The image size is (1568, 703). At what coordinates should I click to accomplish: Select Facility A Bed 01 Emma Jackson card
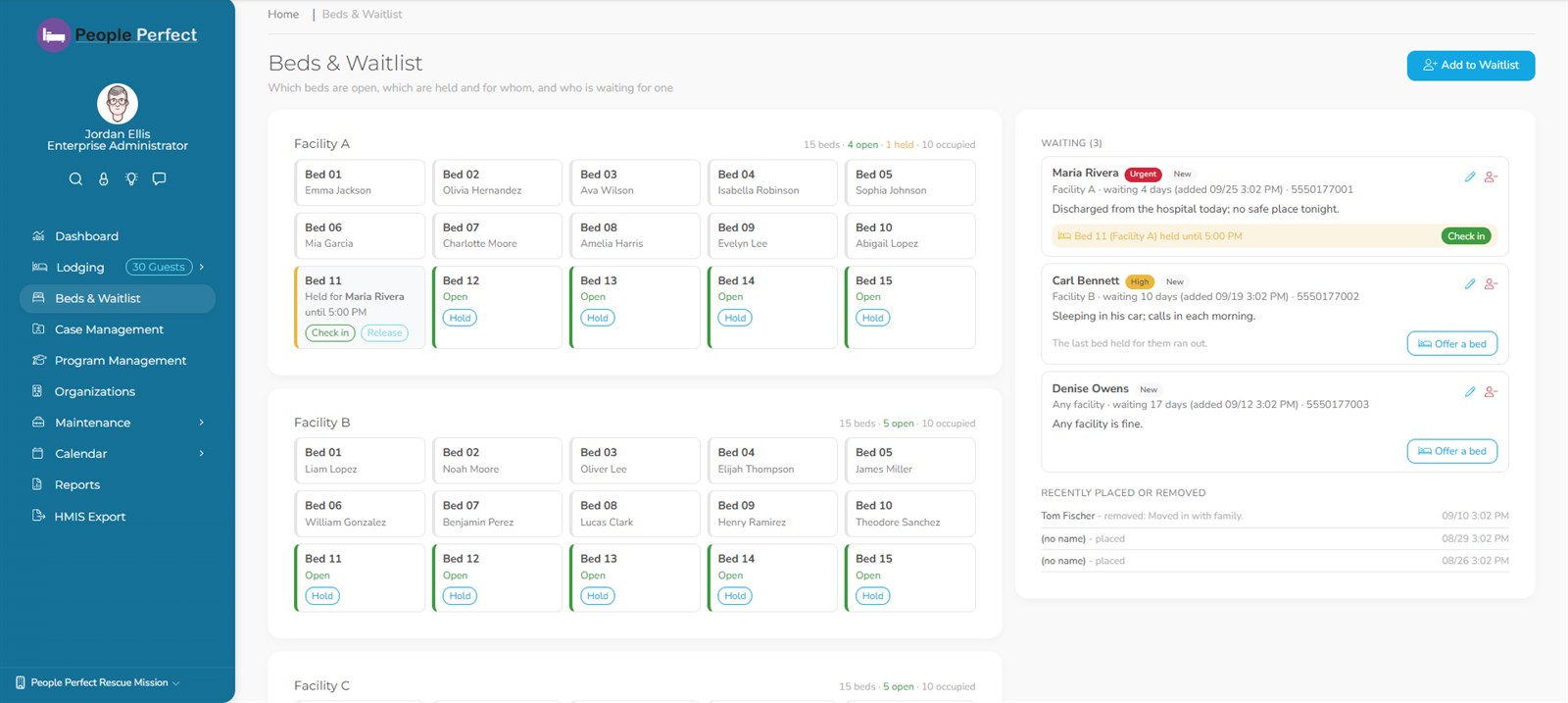[x=360, y=182]
